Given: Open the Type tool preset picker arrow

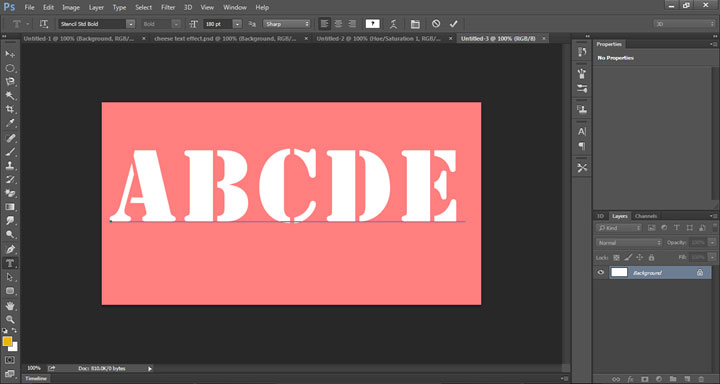Looking at the screenshot, I should click(x=28, y=24).
